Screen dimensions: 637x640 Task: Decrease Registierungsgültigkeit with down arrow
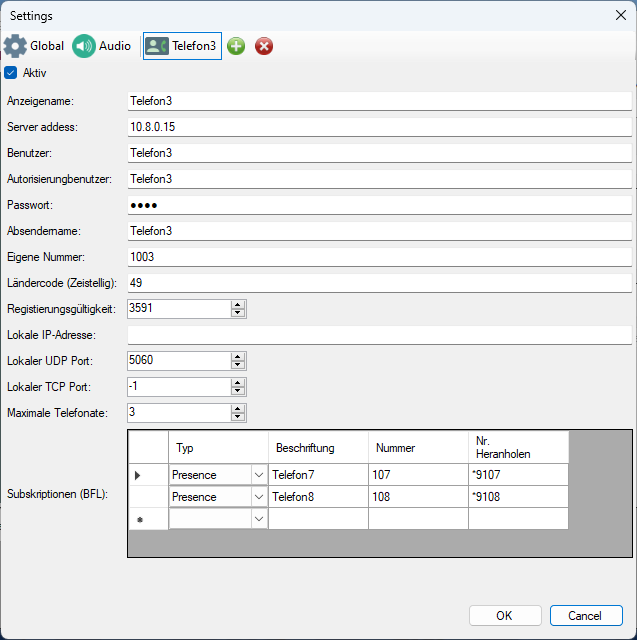[237, 313]
